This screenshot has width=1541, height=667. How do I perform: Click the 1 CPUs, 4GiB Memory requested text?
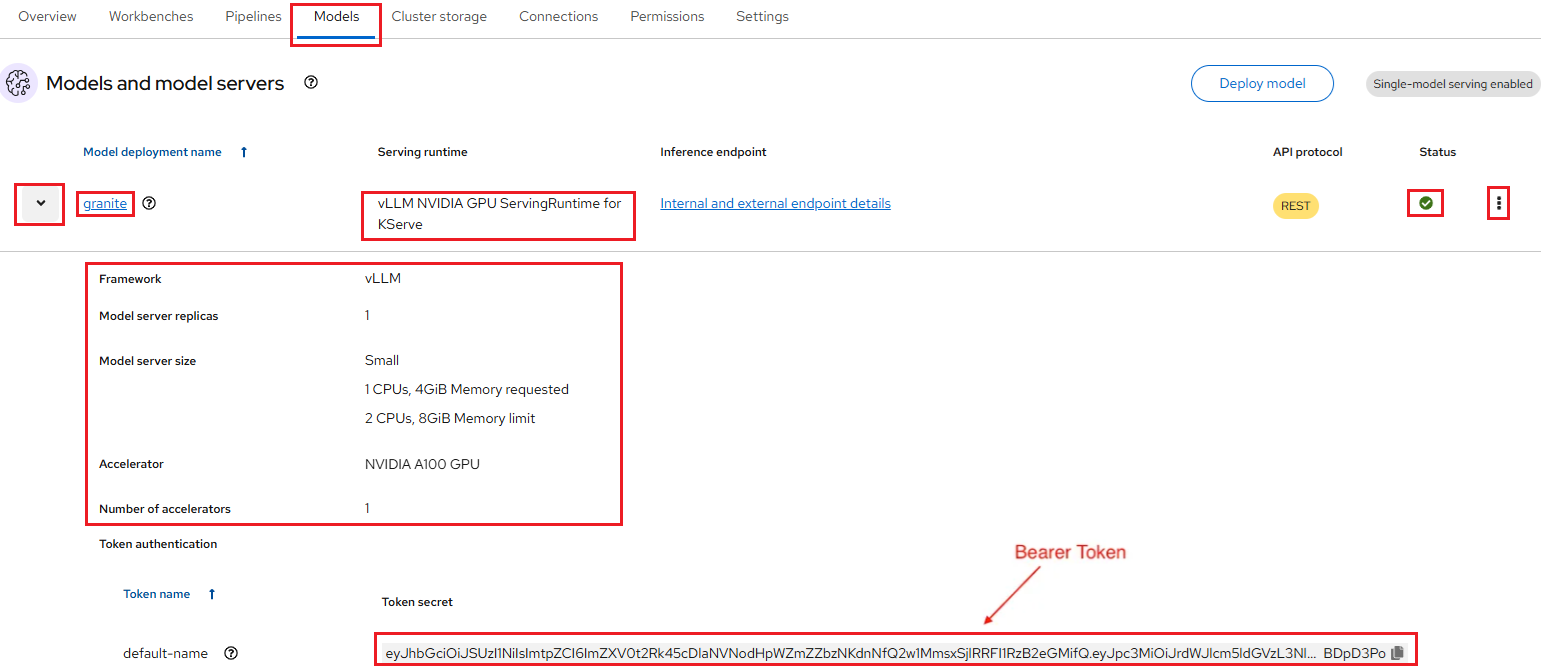[x=467, y=389]
